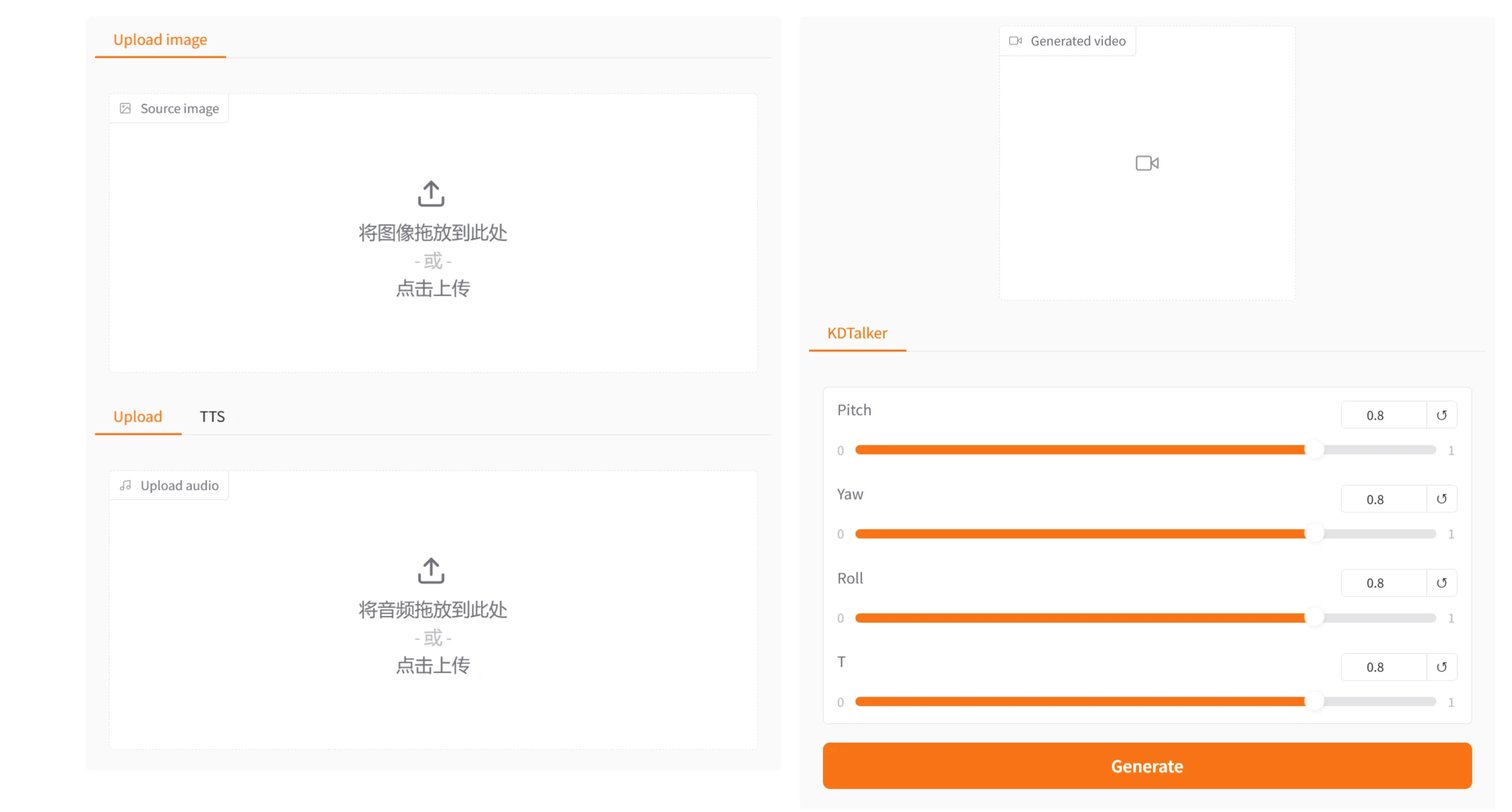Click 点击上传 to upload source image

point(433,289)
